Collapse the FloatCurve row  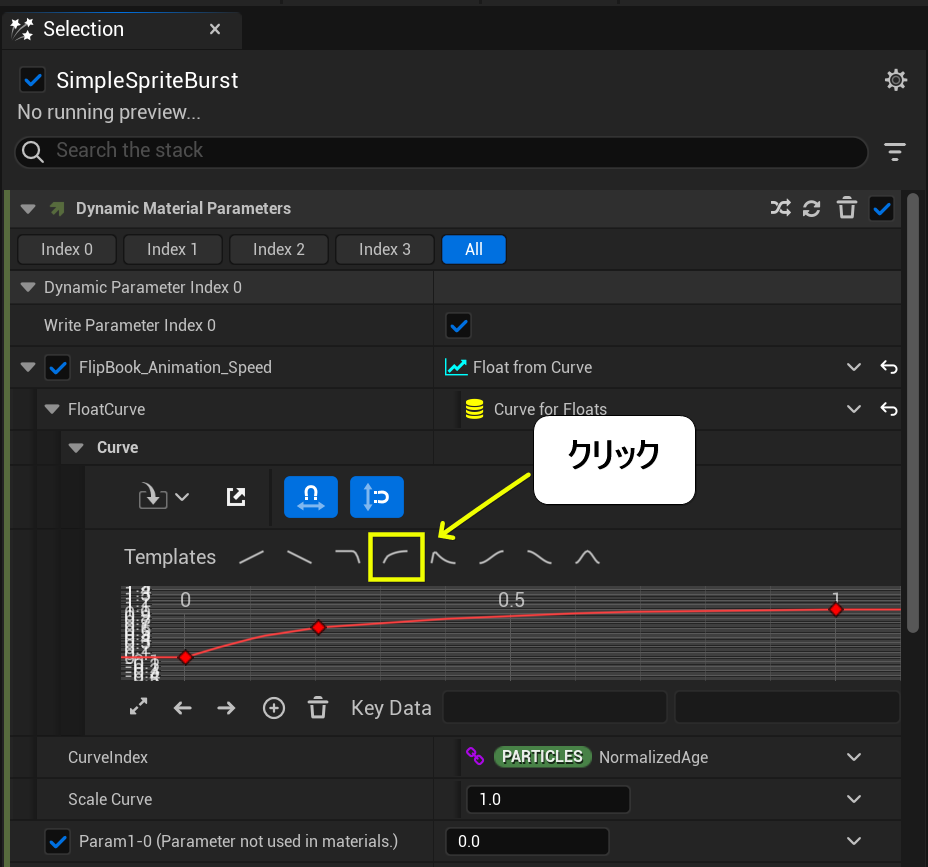[x=52, y=409]
